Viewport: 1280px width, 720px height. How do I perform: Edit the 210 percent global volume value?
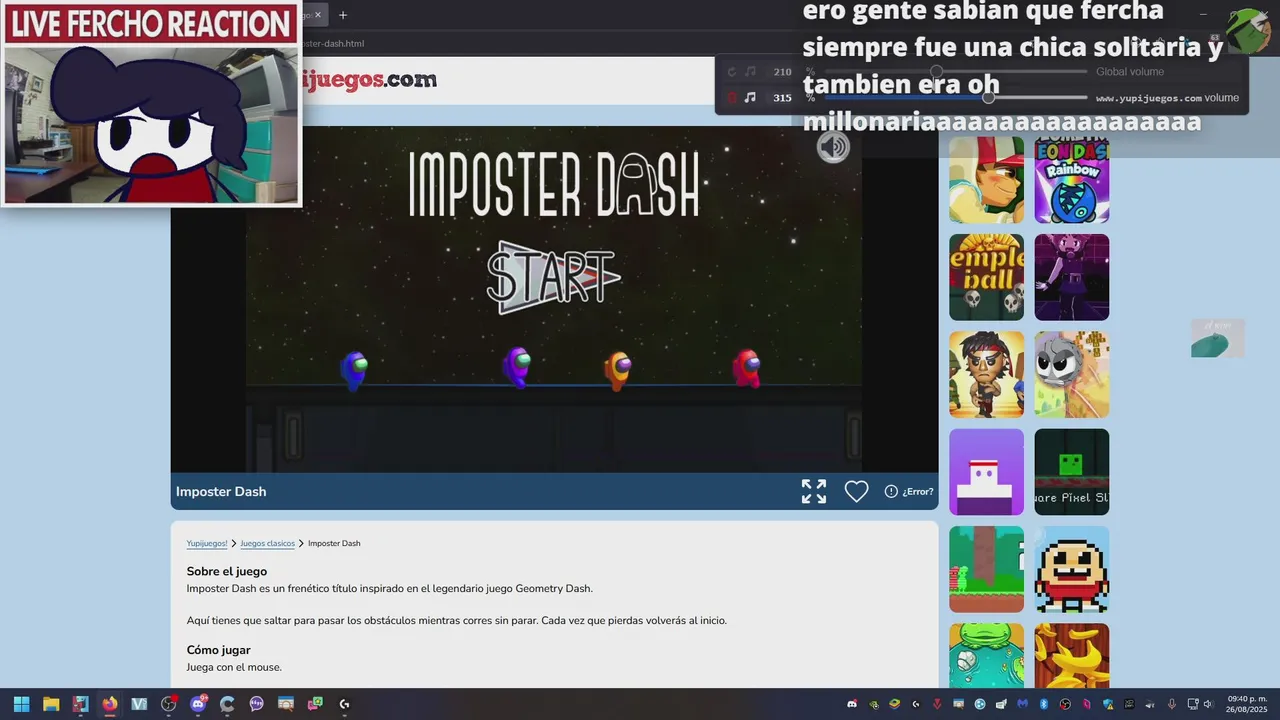pos(782,72)
